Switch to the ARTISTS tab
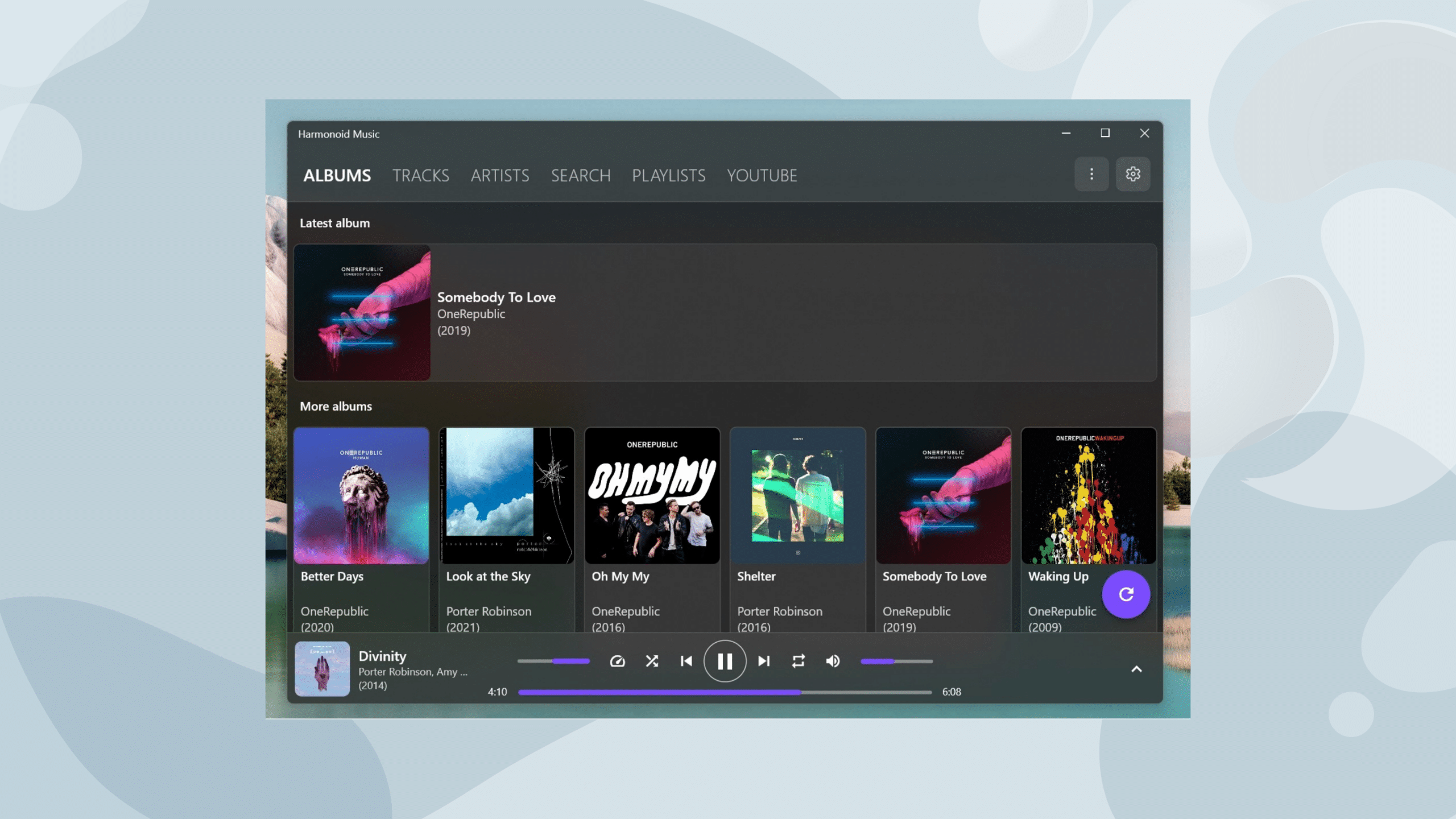 (x=500, y=175)
